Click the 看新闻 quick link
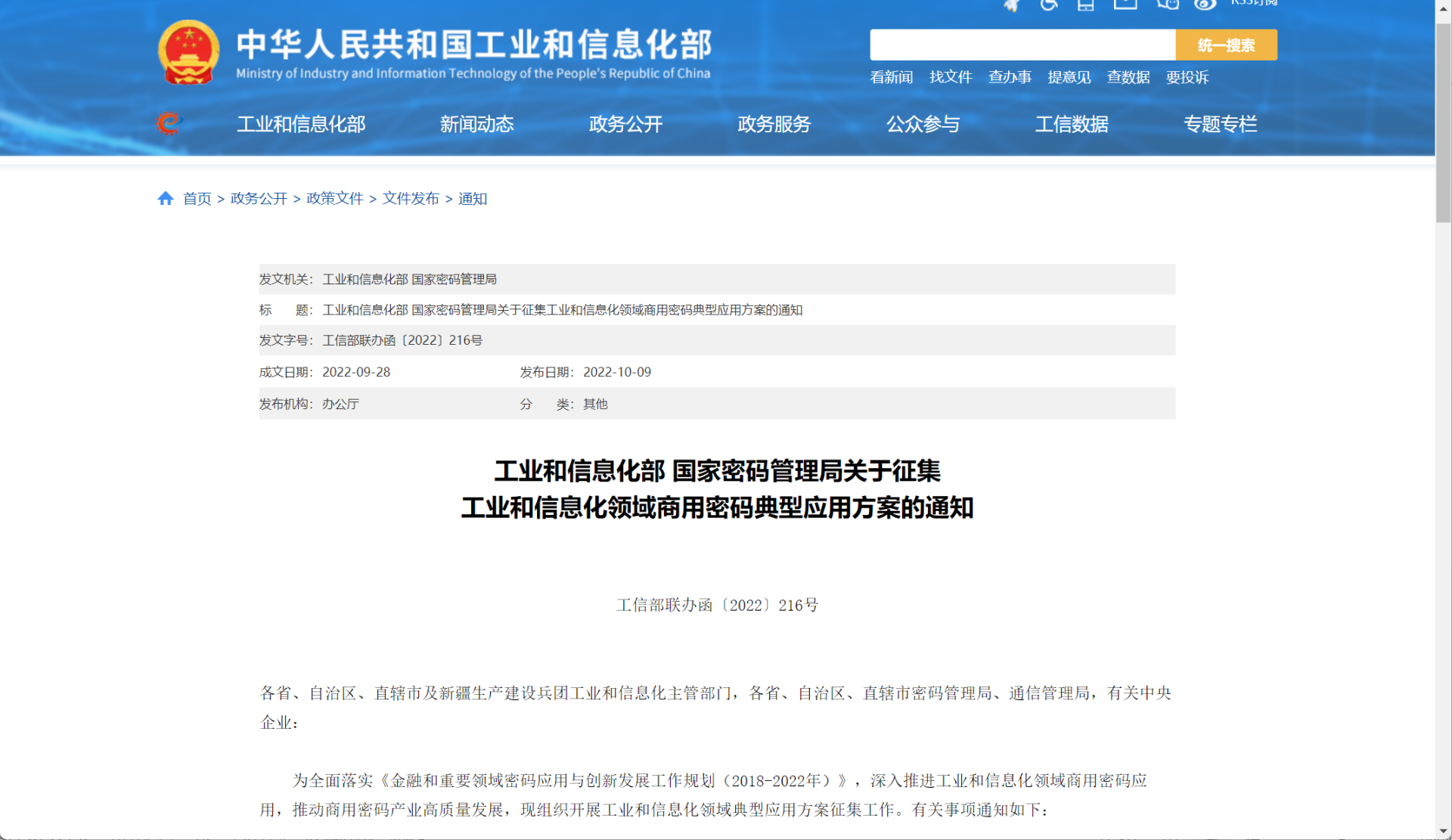The height and width of the screenshot is (840, 1452). click(892, 77)
